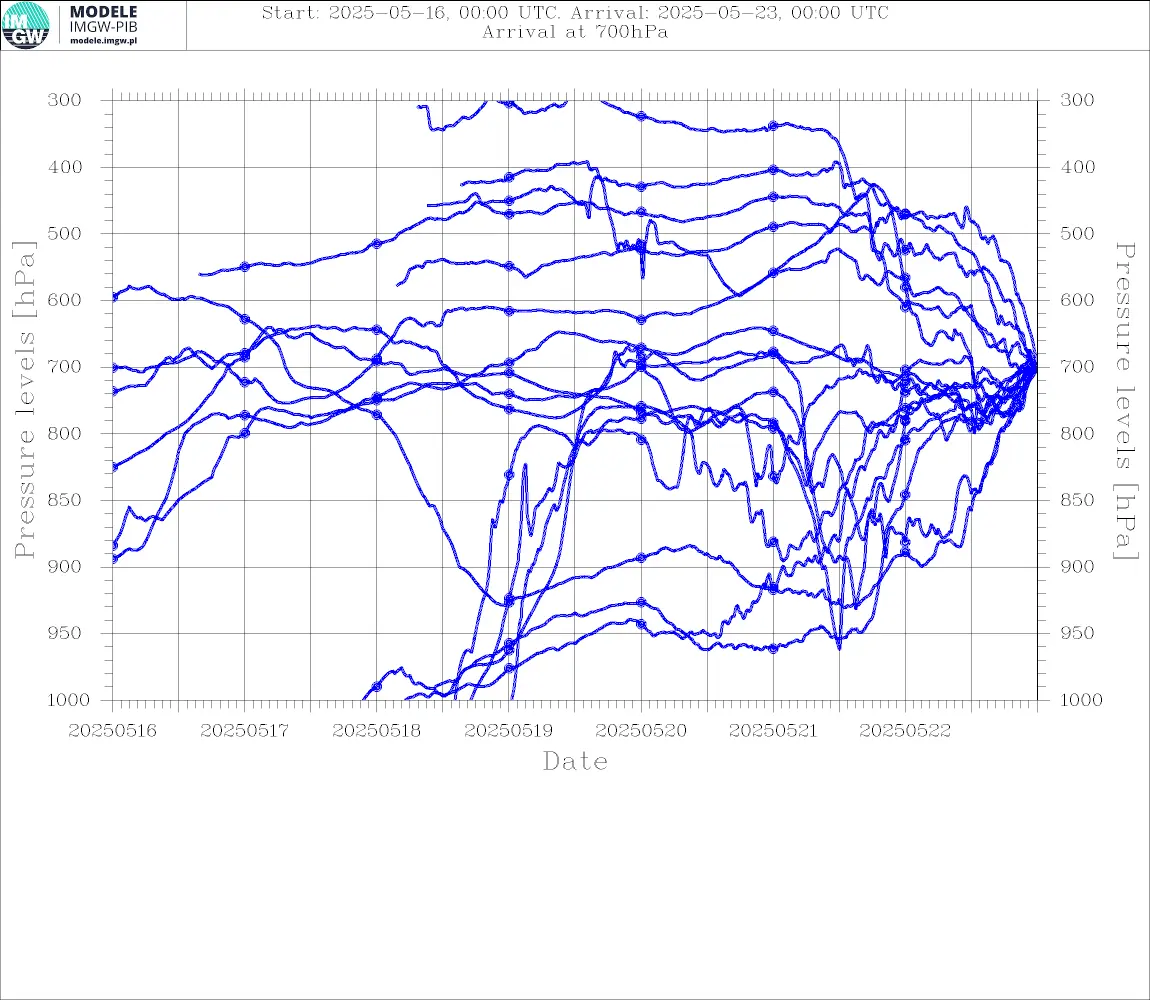Click the 20250521 date axis label
The height and width of the screenshot is (1000, 1150).
773,731
